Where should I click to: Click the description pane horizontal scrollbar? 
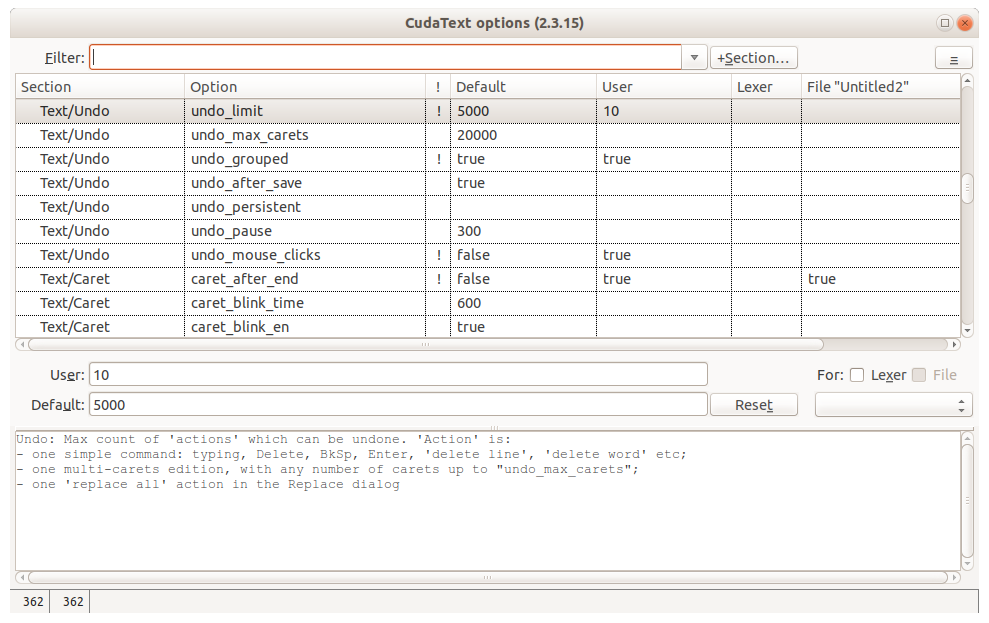tap(488, 577)
